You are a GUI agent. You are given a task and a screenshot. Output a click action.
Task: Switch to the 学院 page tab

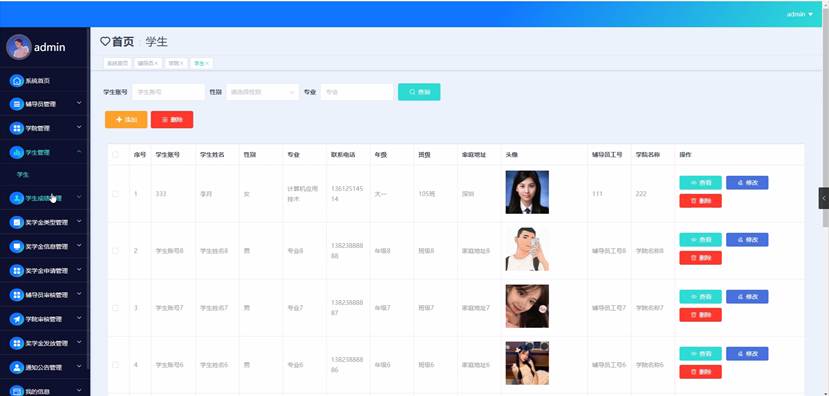[x=176, y=63]
